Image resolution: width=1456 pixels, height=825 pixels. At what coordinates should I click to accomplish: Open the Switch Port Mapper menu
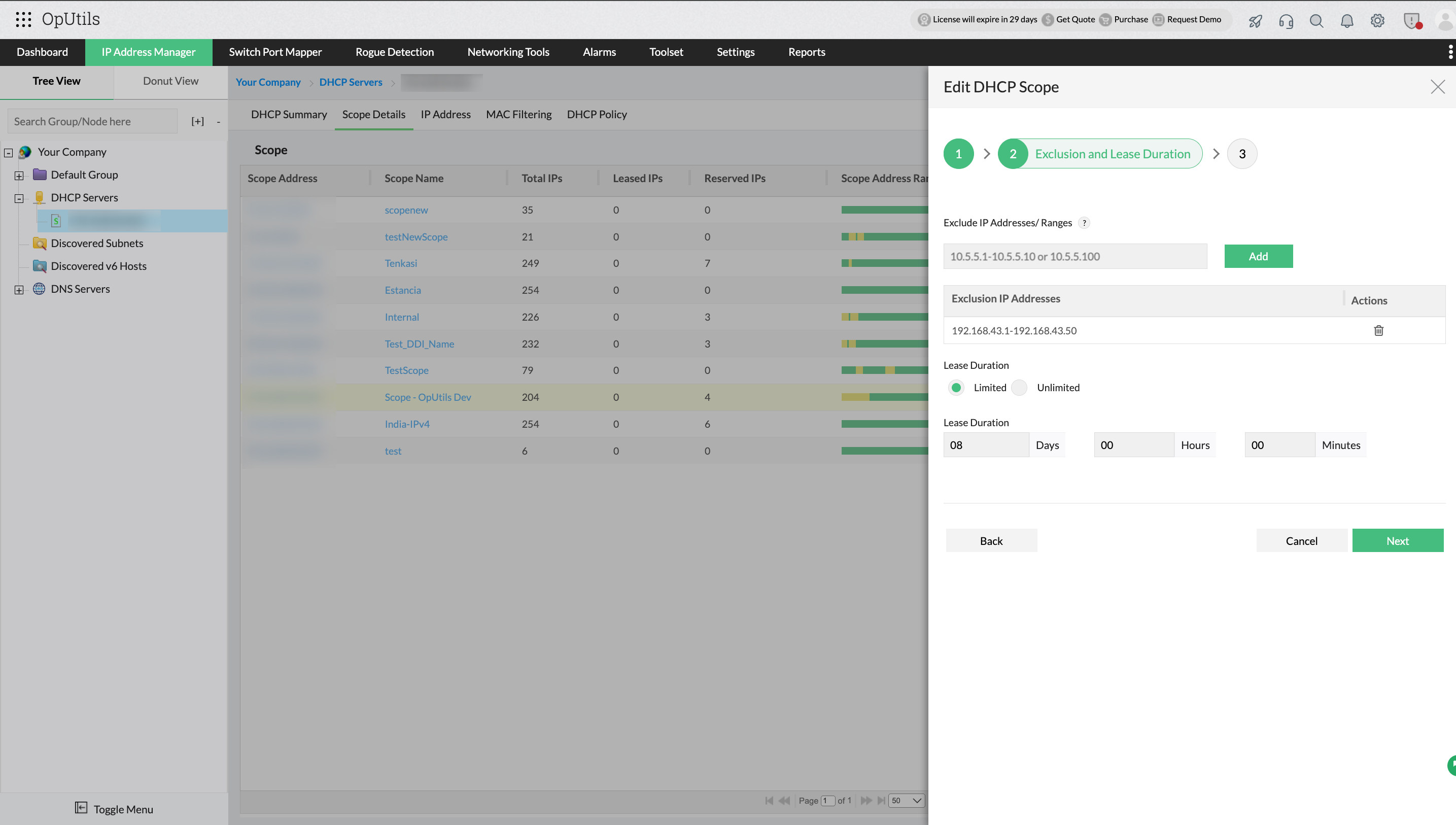coord(275,52)
